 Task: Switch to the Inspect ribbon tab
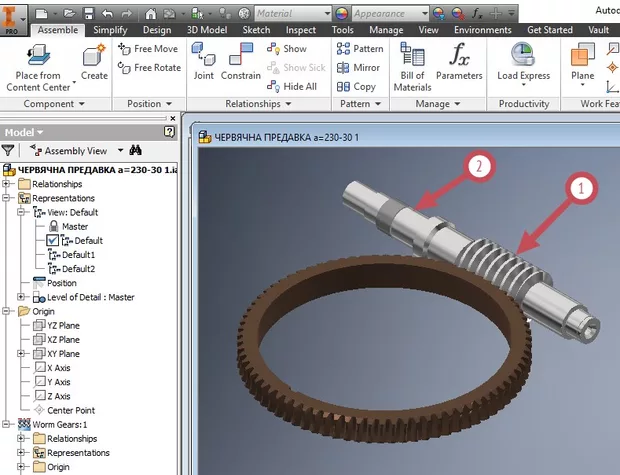pyautogui.click(x=301, y=30)
